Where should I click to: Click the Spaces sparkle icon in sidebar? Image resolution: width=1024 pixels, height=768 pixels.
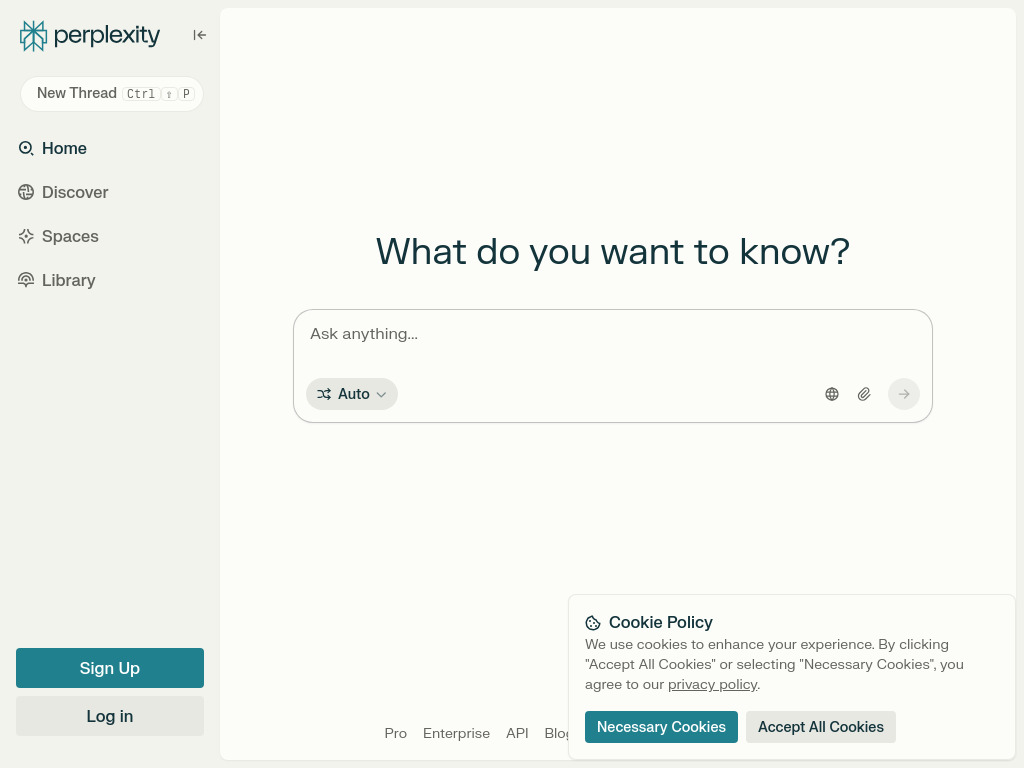pos(26,236)
